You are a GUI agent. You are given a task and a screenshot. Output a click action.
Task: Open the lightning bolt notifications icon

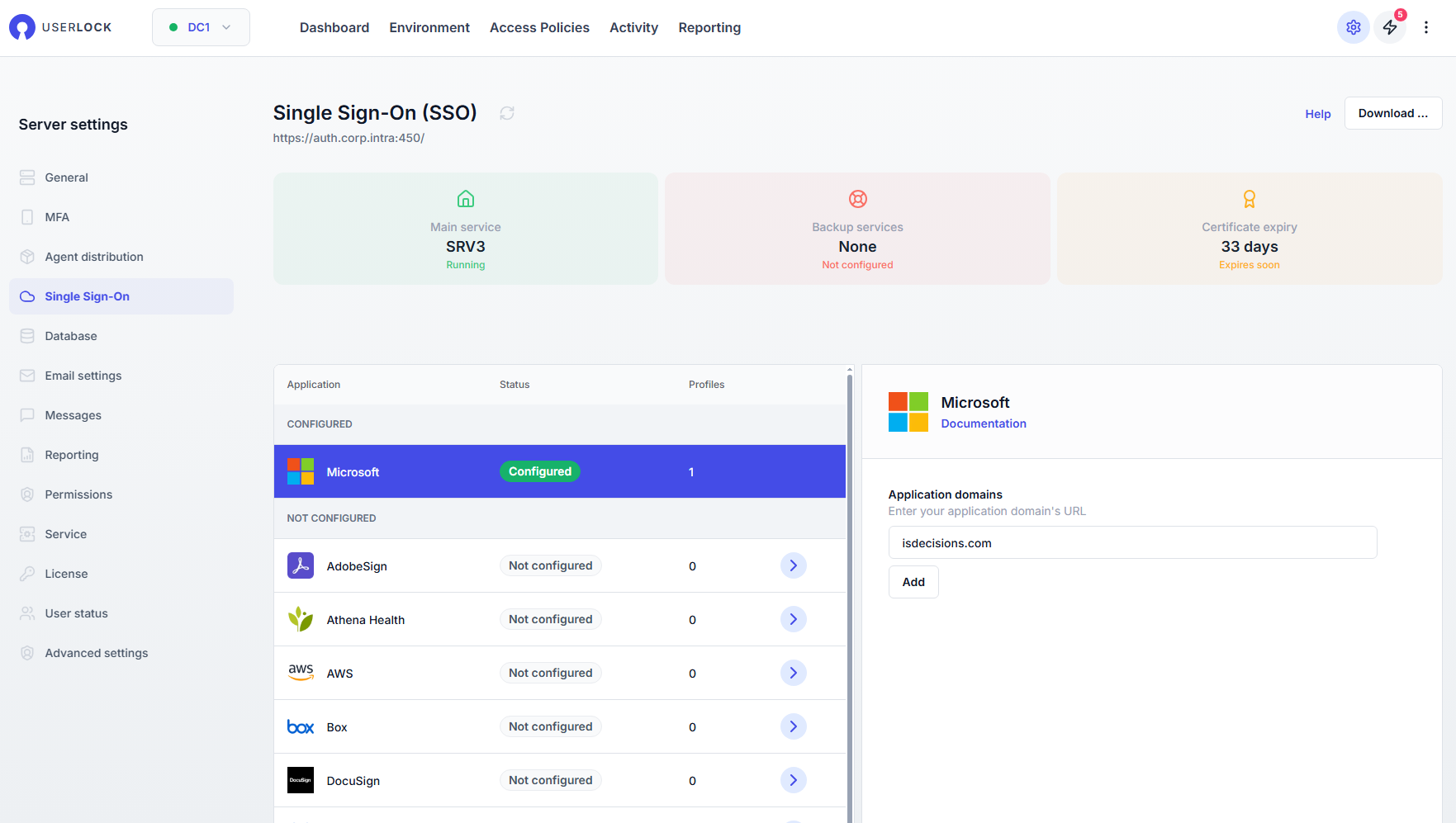pyautogui.click(x=1390, y=27)
